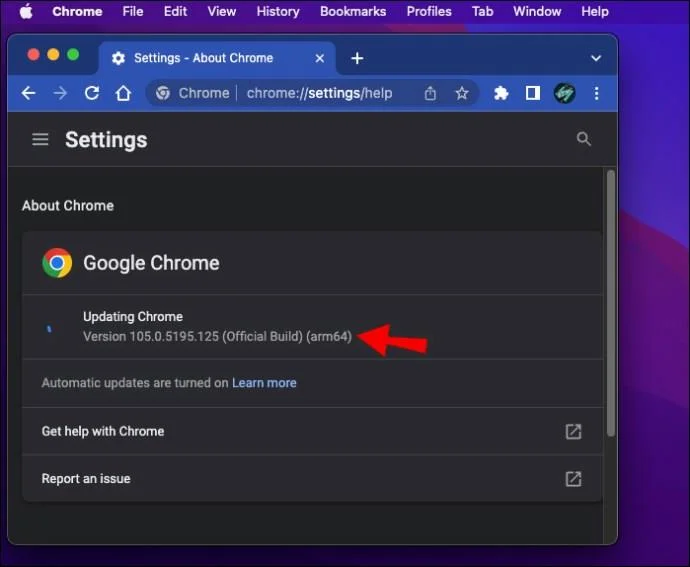
Task: Open the Profiles menu
Action: point(429,11)
